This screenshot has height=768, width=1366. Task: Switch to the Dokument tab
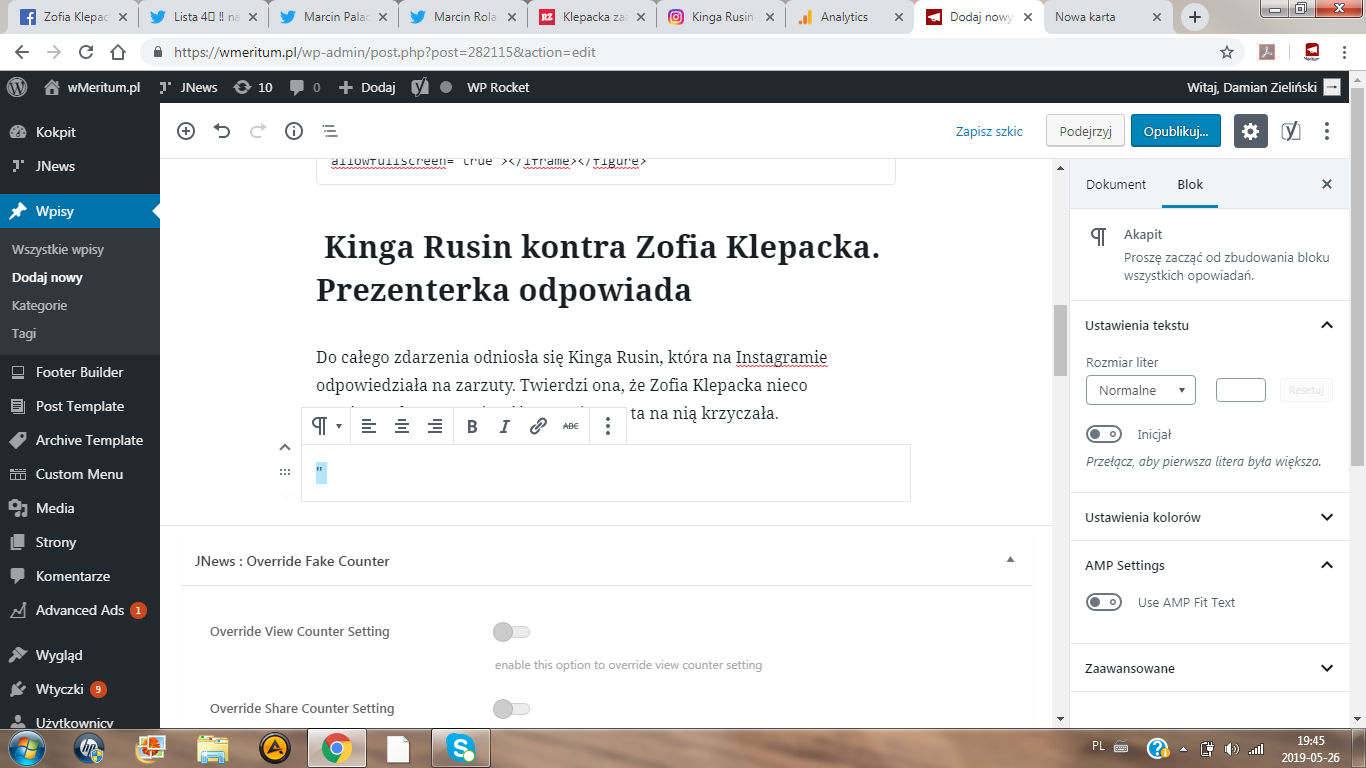(1116, 184)
